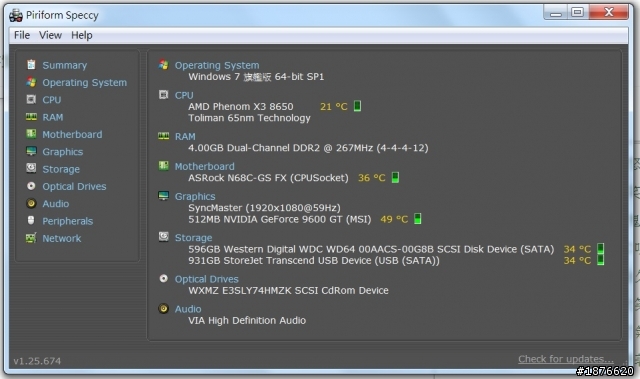Open the File menu
The height and width of the screenshot is (379, 640).
(22, 35)
